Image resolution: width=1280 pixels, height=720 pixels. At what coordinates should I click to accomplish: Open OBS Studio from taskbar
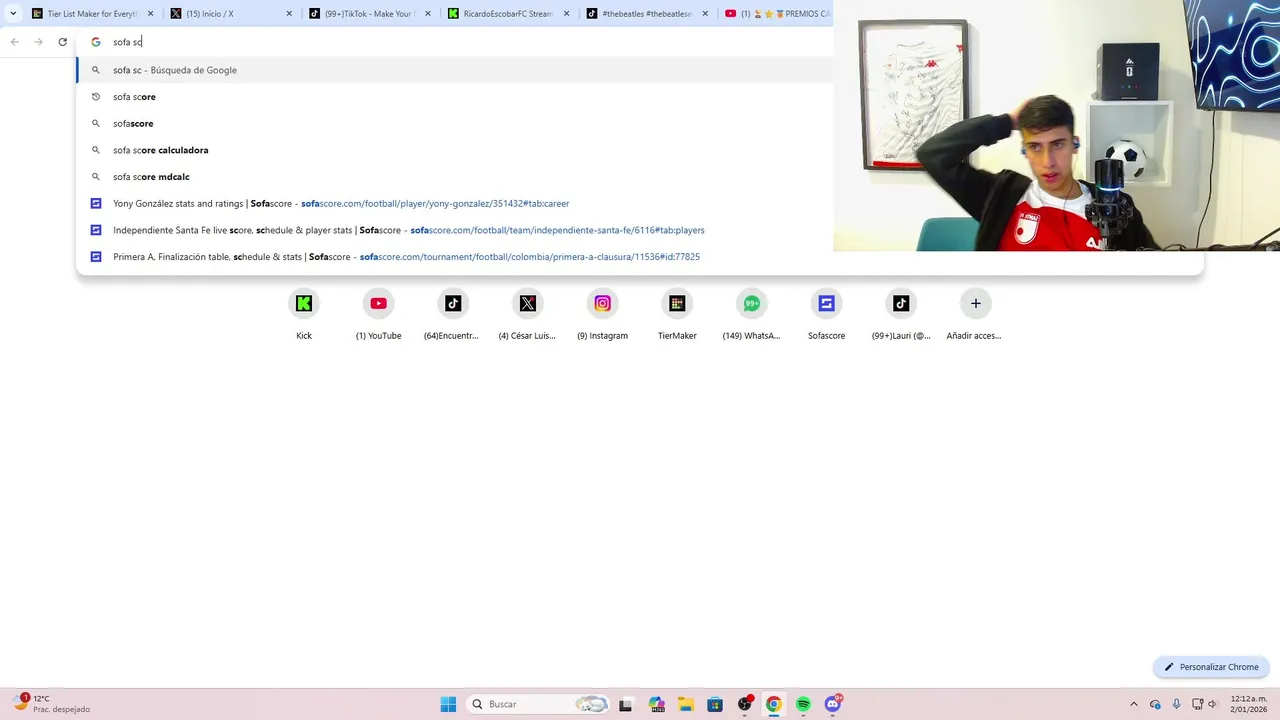tap(745, 704)
